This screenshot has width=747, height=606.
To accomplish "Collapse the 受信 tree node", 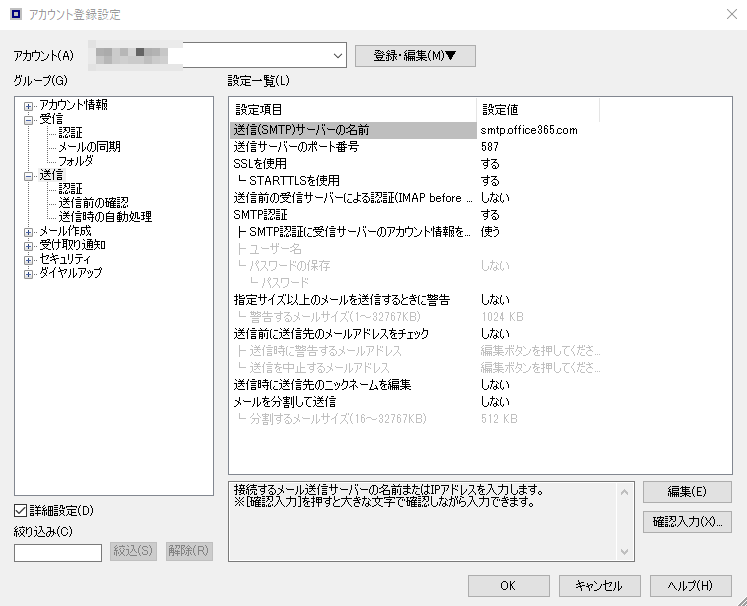I will [x=29, y=120].
